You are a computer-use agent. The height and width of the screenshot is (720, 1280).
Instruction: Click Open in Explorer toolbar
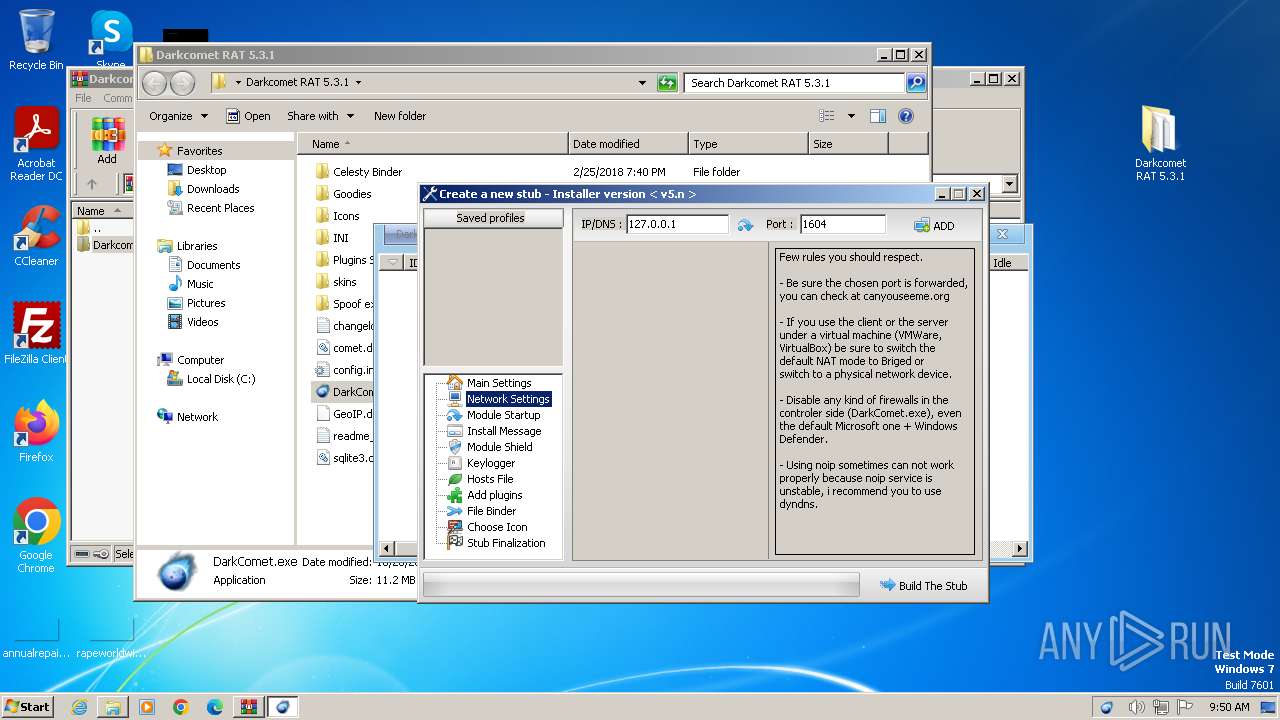tap(248, 116)
